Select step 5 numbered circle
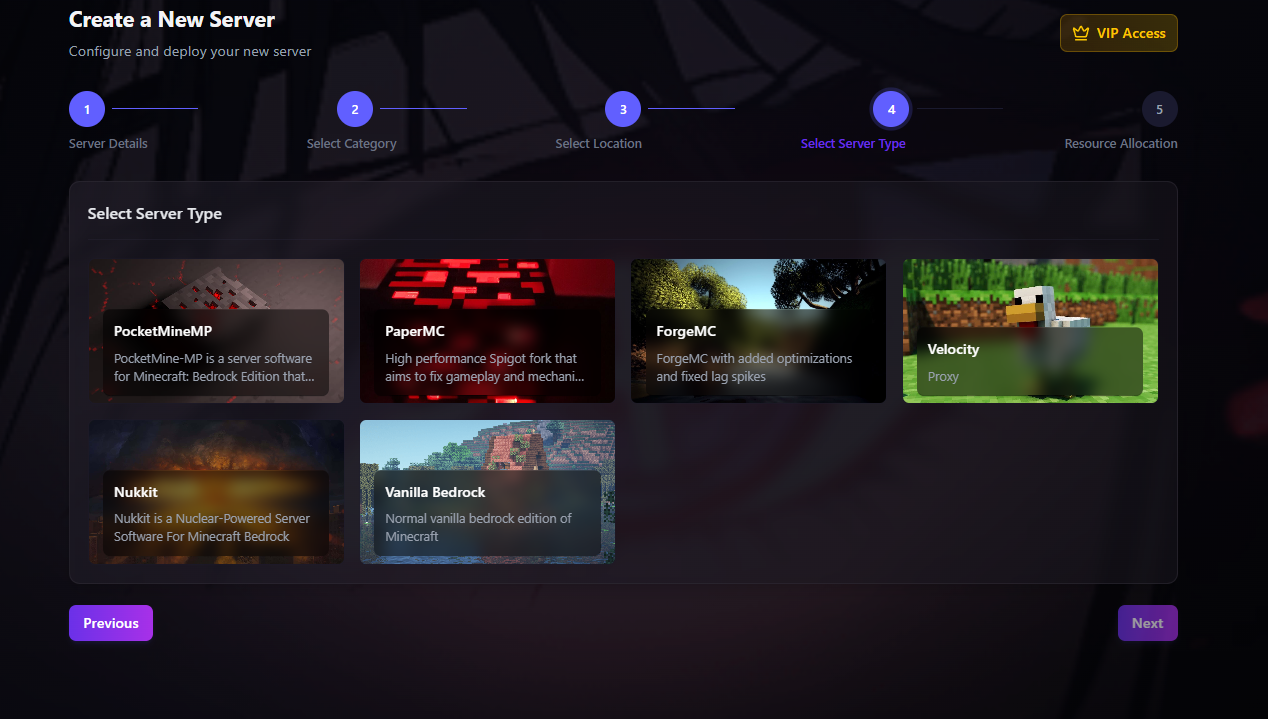This screenshot has height=719, width=1268. click(x=1159, y=108)
